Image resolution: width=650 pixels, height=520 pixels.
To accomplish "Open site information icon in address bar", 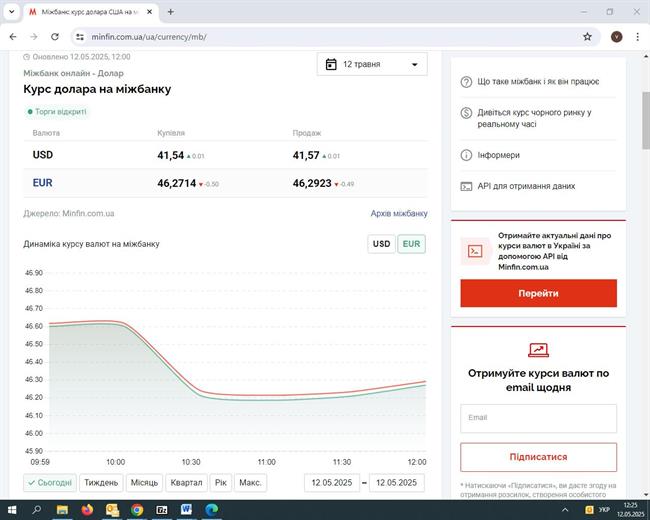I will [80, 37].
